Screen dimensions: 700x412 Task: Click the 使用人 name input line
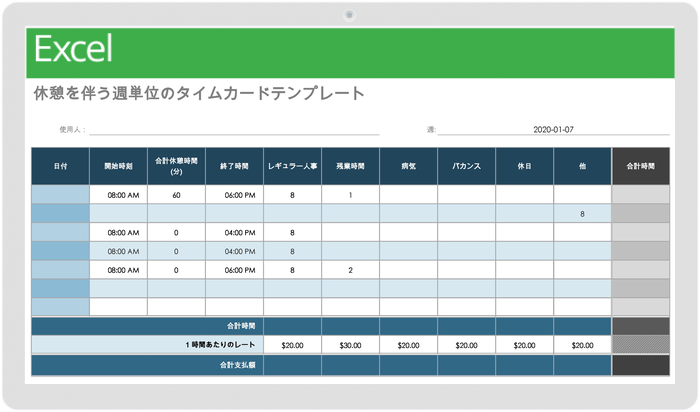point(234,129)
